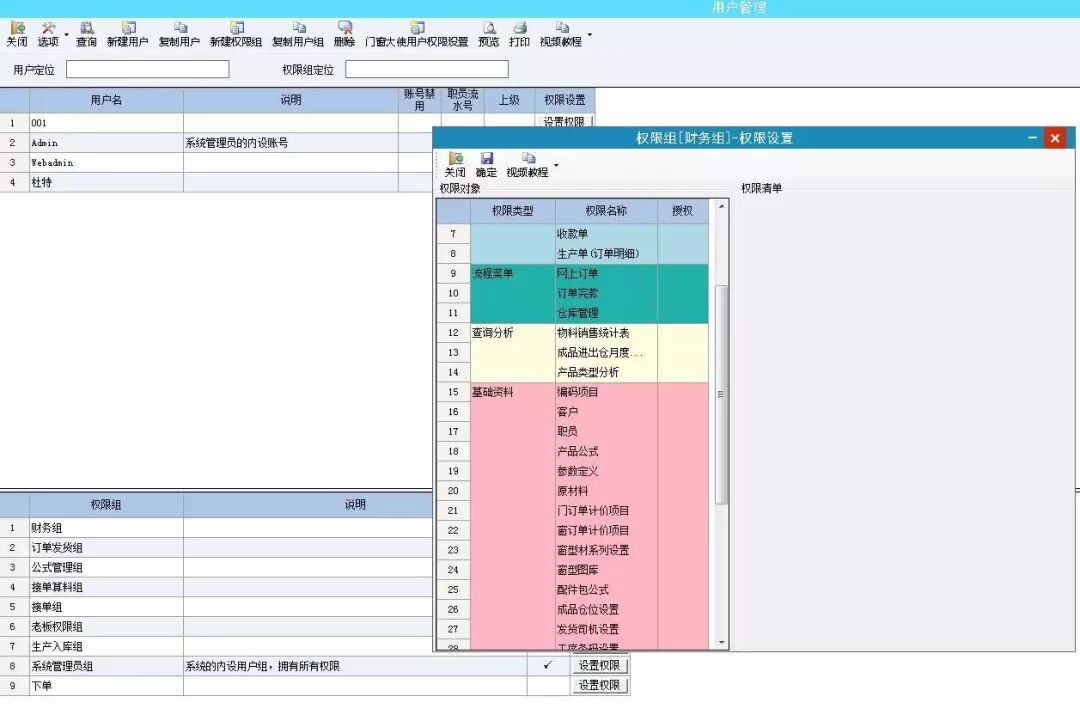Screen dimensions: 1080x721
Task: Toggle authorization for 网上订单 permission
Action: pyautogui.click(x=683, y=272)
